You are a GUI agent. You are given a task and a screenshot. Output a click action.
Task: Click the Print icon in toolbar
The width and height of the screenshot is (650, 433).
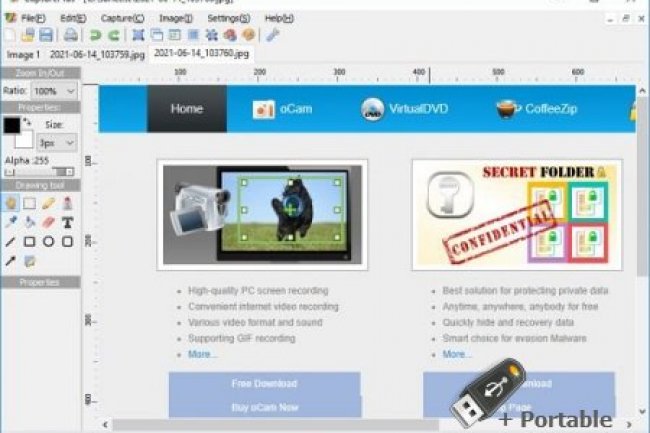point(72,35)
